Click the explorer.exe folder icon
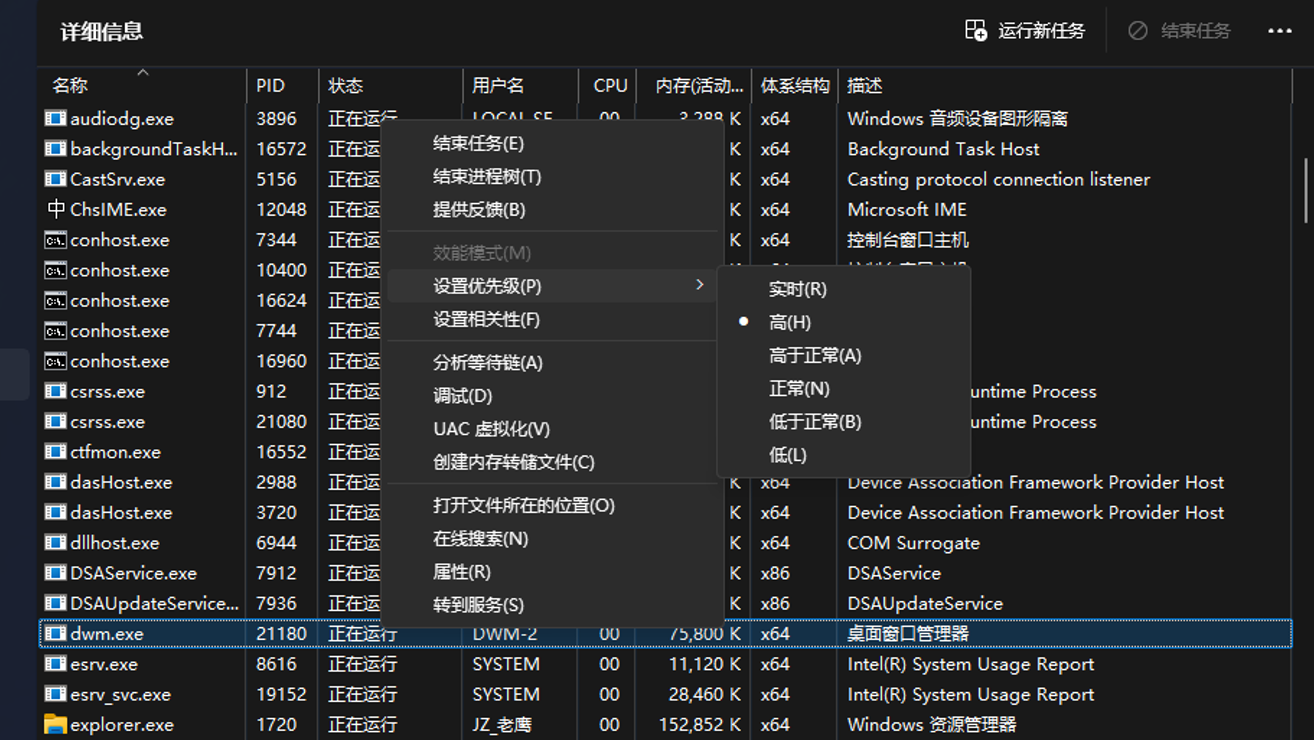This screenshot has height=740, width=1314. (56, 724)
